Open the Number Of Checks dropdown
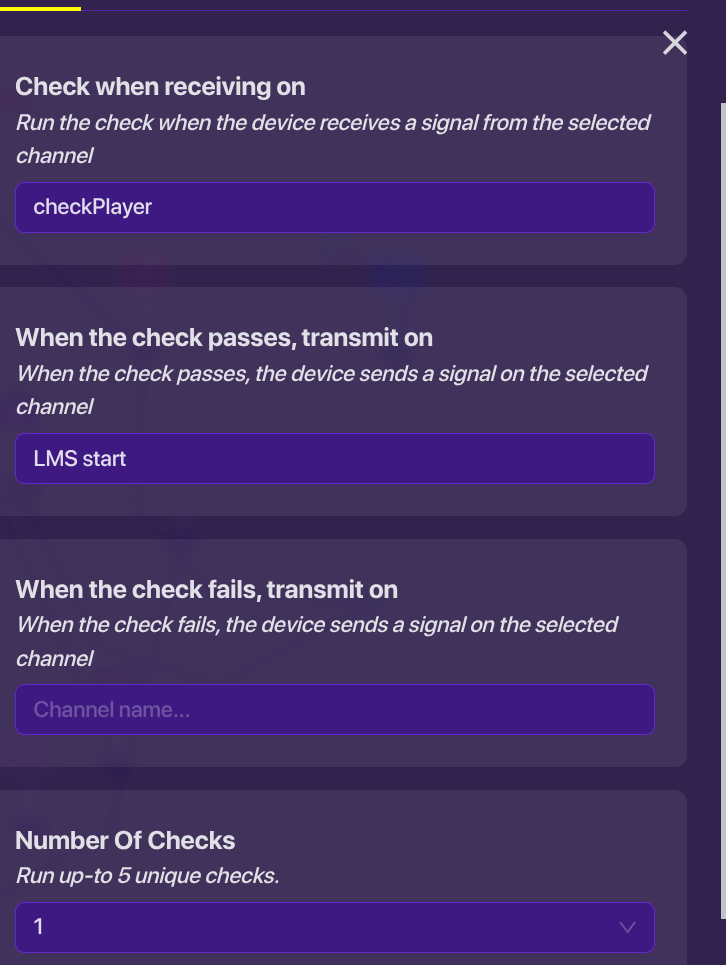Image resolution: width=726 pixels, height=965 pixels. pos(335,927)
